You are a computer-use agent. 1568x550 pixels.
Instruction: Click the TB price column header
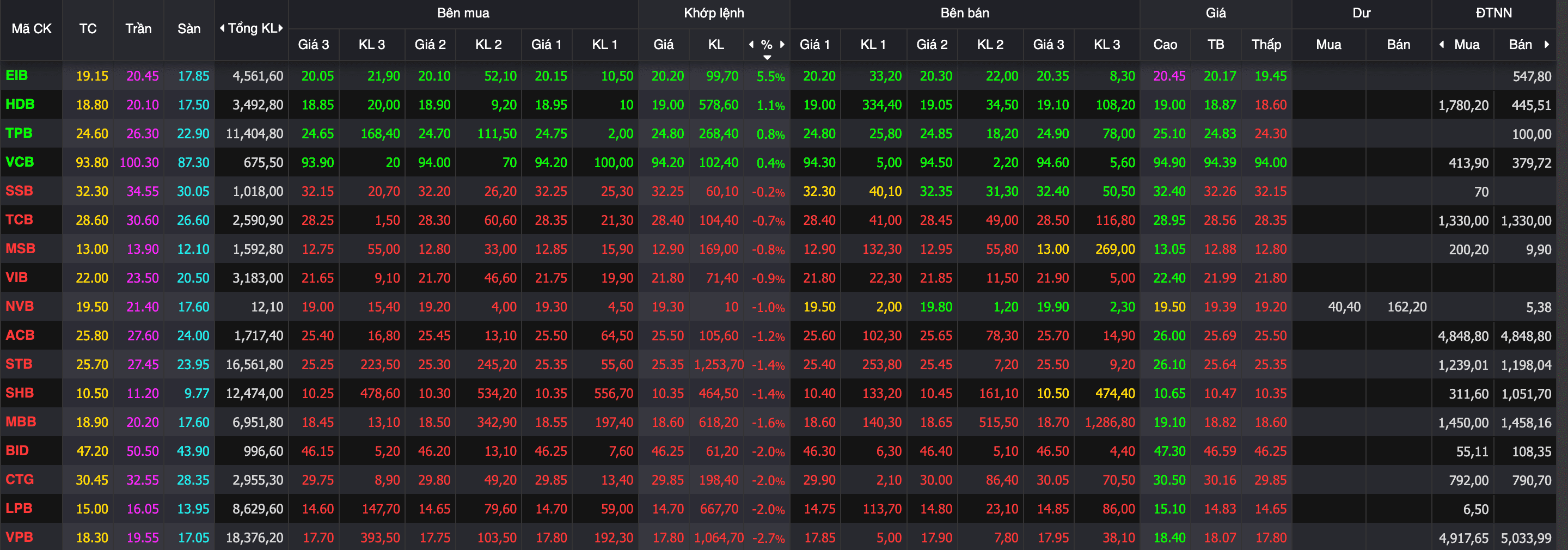1216,44
